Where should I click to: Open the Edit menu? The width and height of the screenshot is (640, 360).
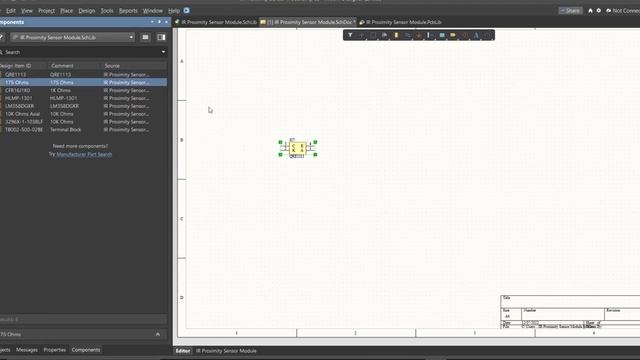11,11
